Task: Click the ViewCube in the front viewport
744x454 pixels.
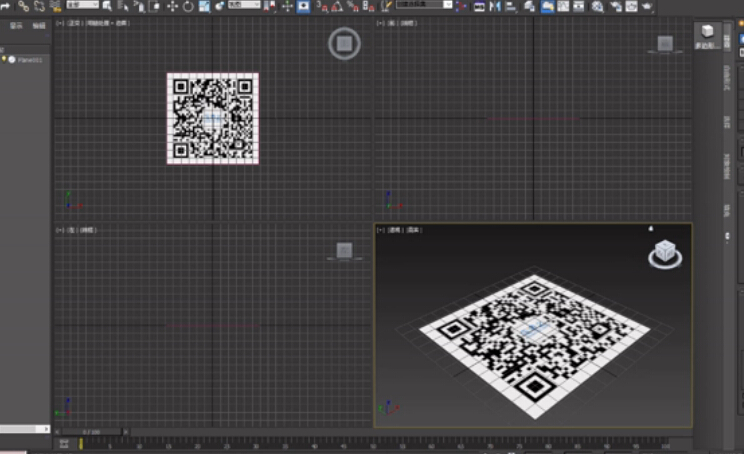Action: pos(665,44)
